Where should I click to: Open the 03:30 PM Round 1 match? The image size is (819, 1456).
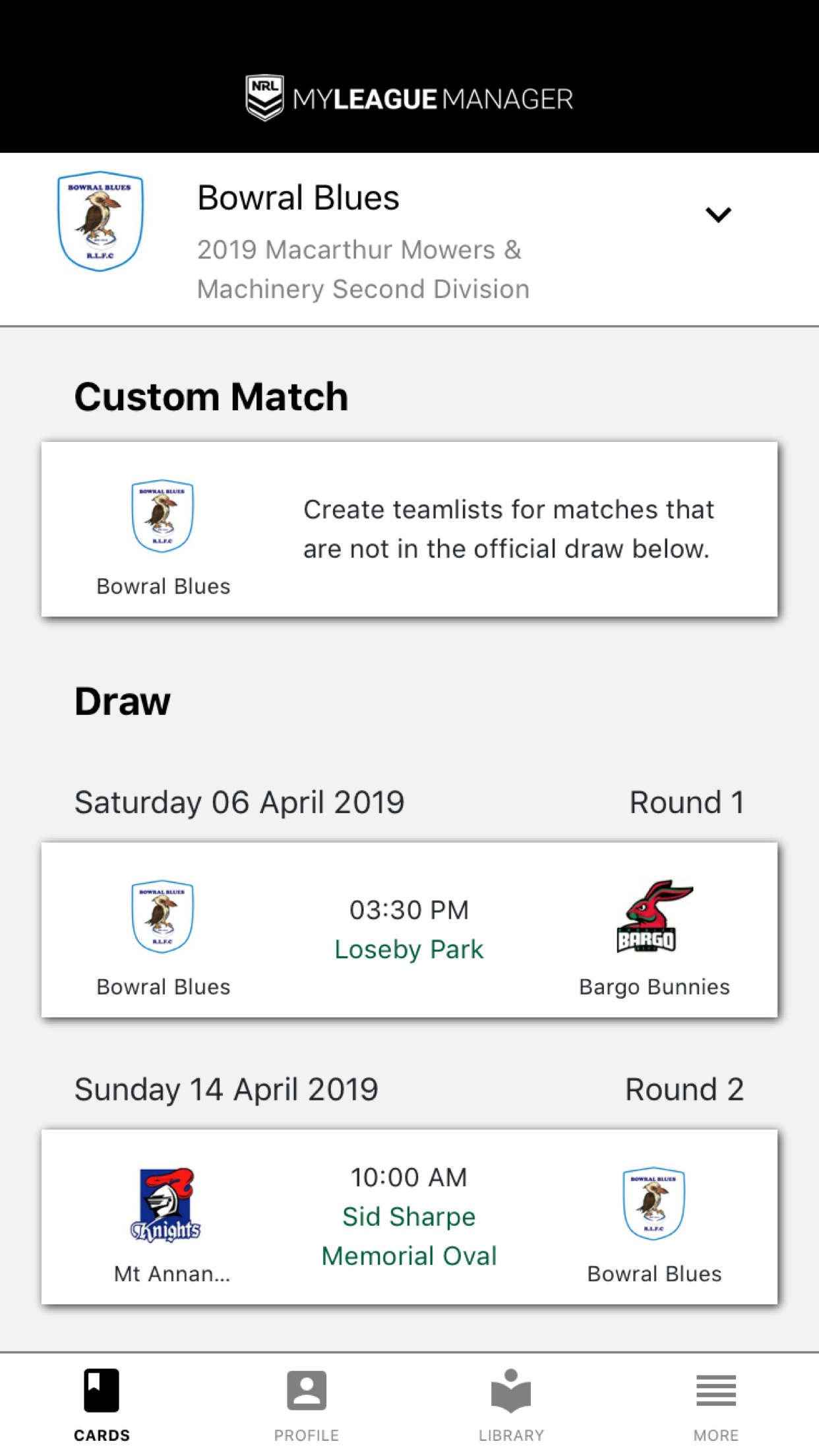tap(409, 910)
